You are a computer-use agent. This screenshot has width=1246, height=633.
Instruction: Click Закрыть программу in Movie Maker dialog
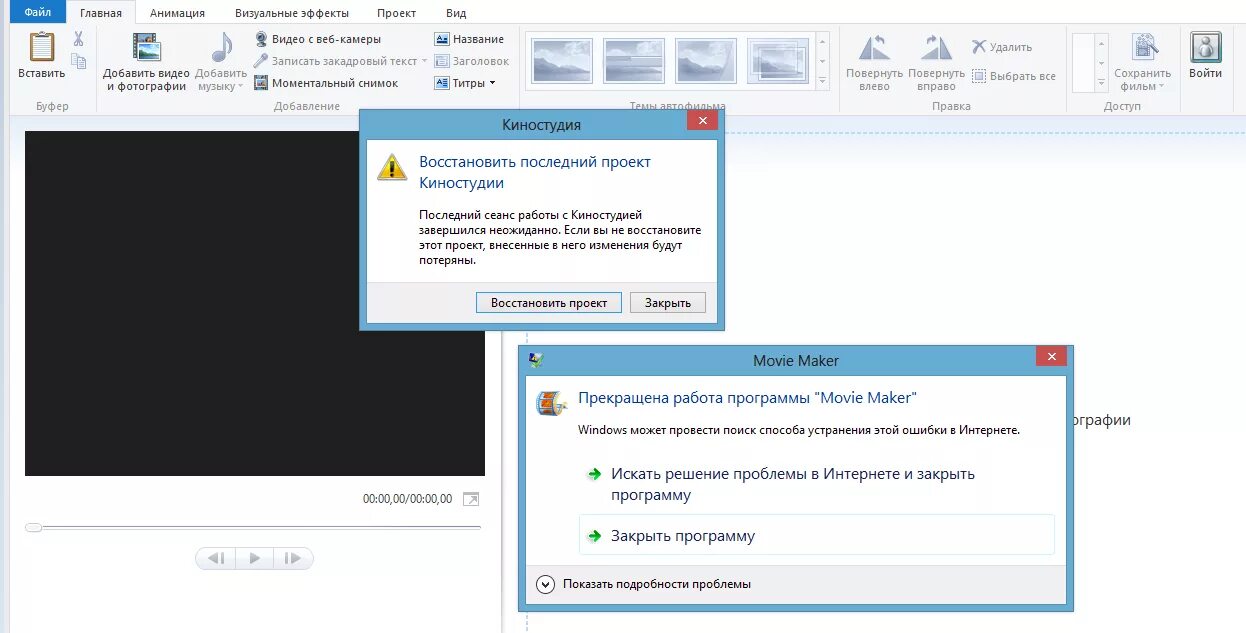[817, 535]
